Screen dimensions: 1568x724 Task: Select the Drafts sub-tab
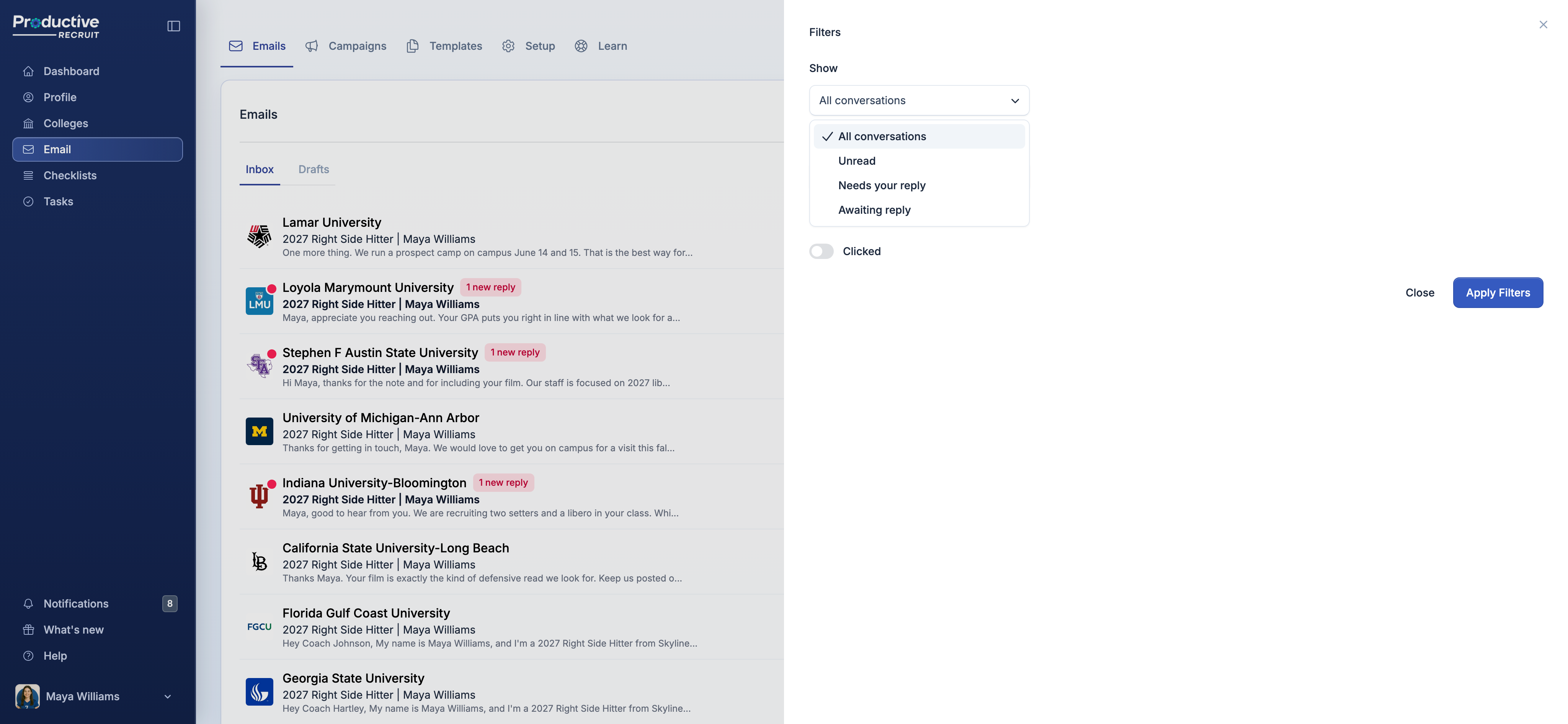tap(314, 169)
